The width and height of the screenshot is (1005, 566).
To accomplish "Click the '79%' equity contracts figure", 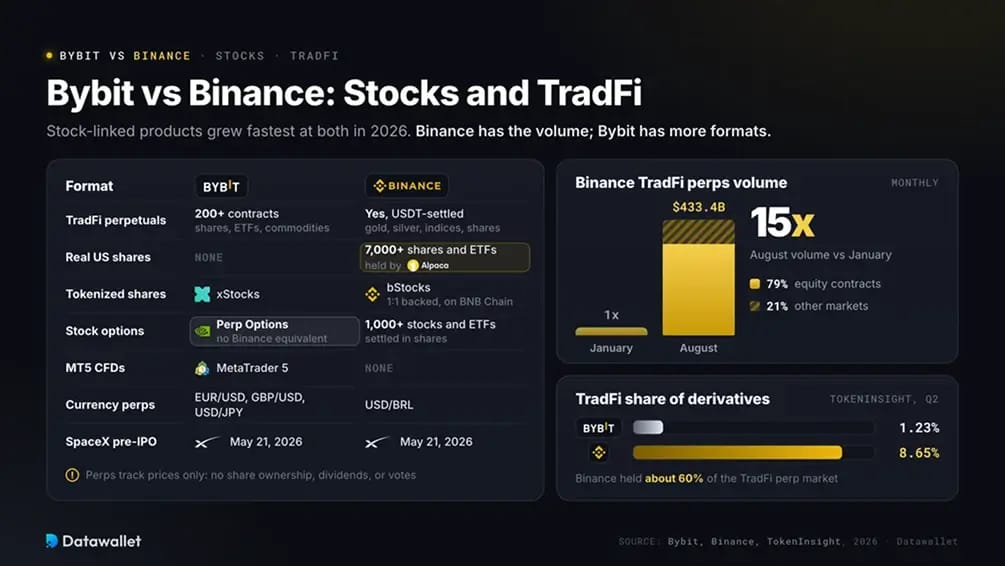I will [x=777, y=284].
